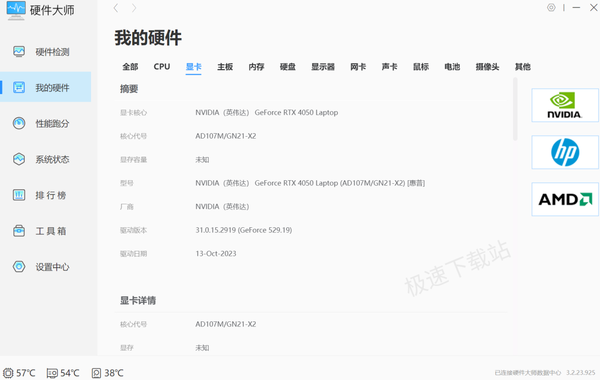Click the 硬件大师 app logo icon
Image resolution: width=600 pixels, height=380 pixels.
tap(16, 10)
